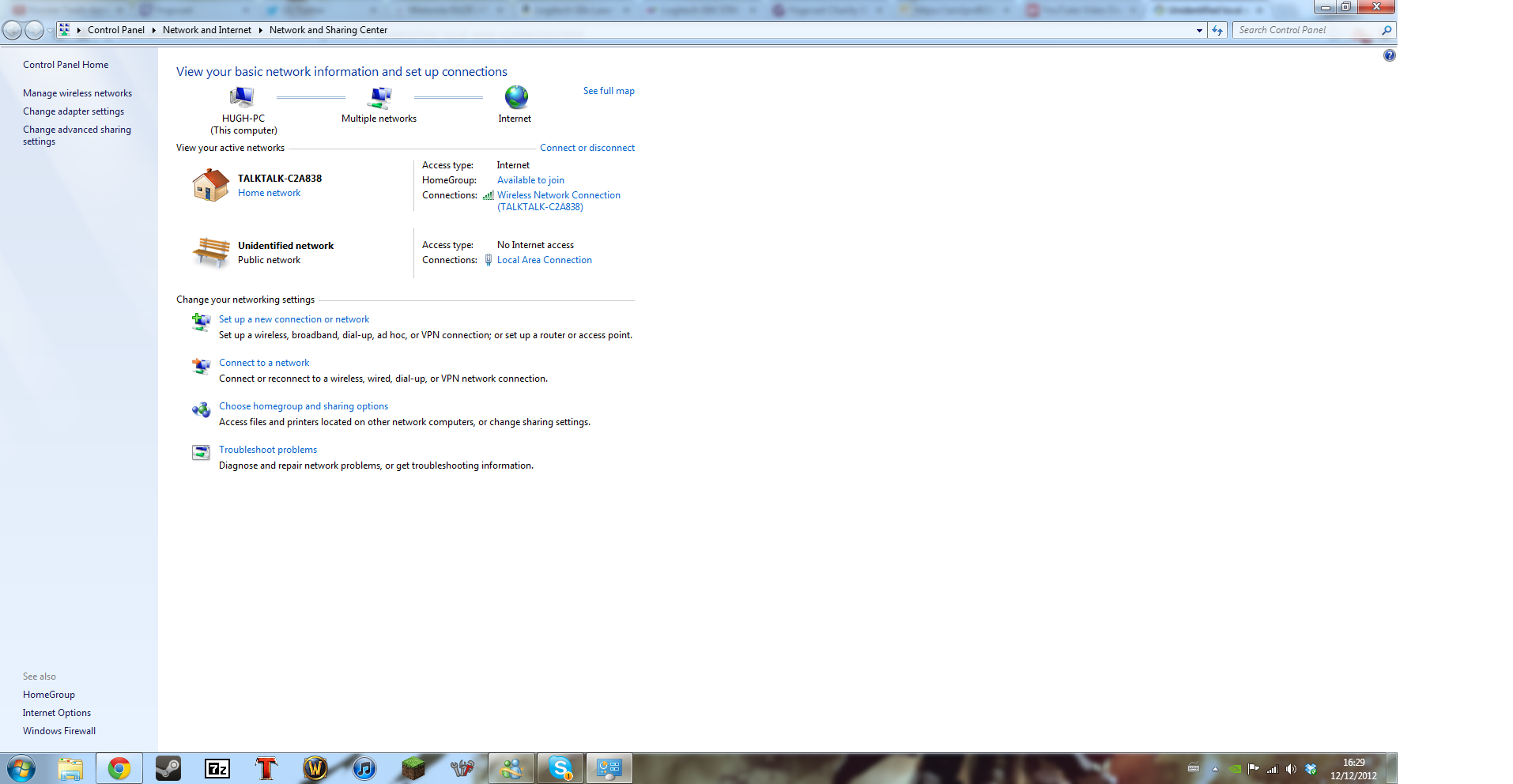Open address bar history dropdown
The image size is (1513, 784).
point(1199,30)
